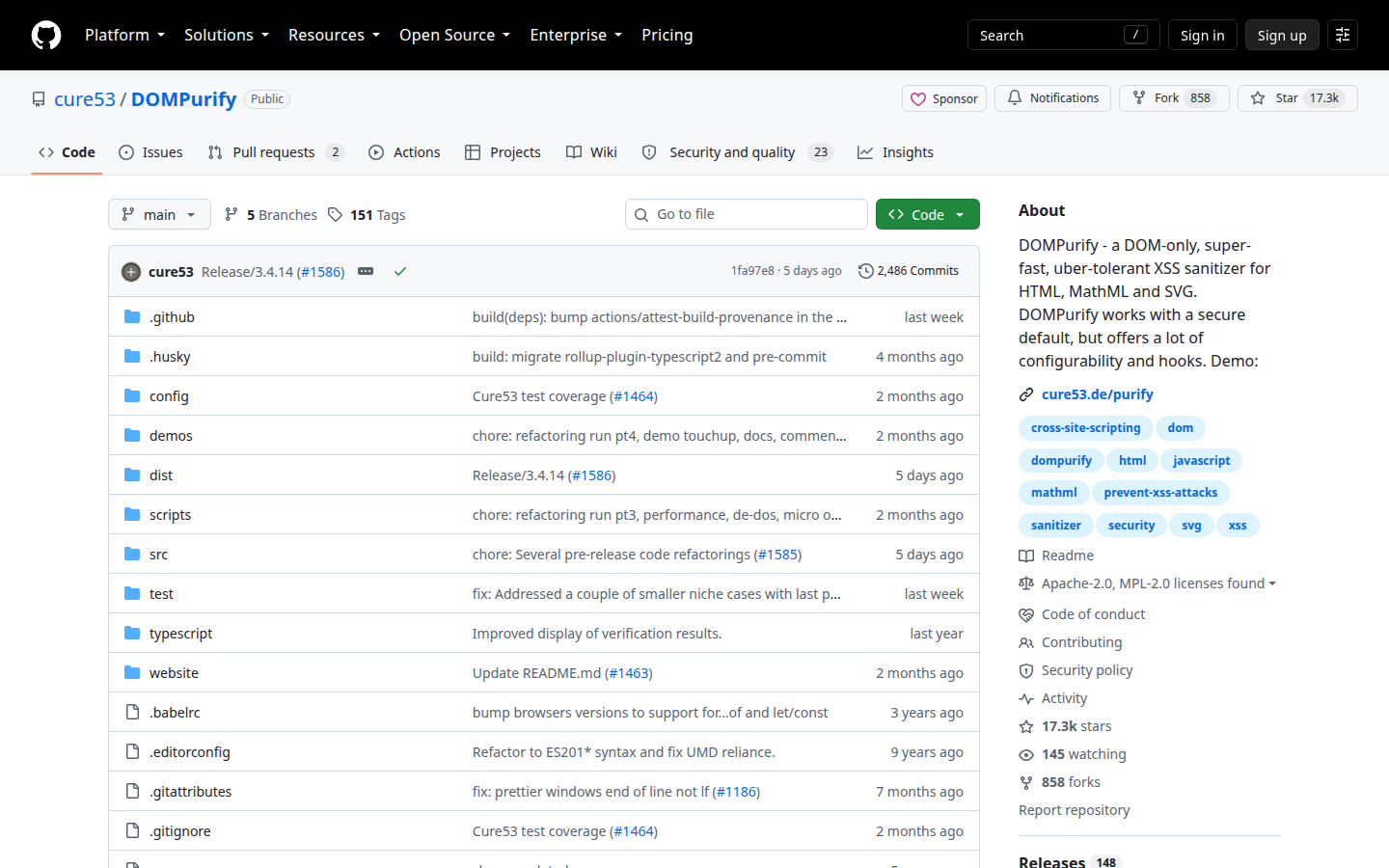This screenshot has height=868, width=1389.
Task: View the 2,486 Commits history
Action: click(909, 271)
